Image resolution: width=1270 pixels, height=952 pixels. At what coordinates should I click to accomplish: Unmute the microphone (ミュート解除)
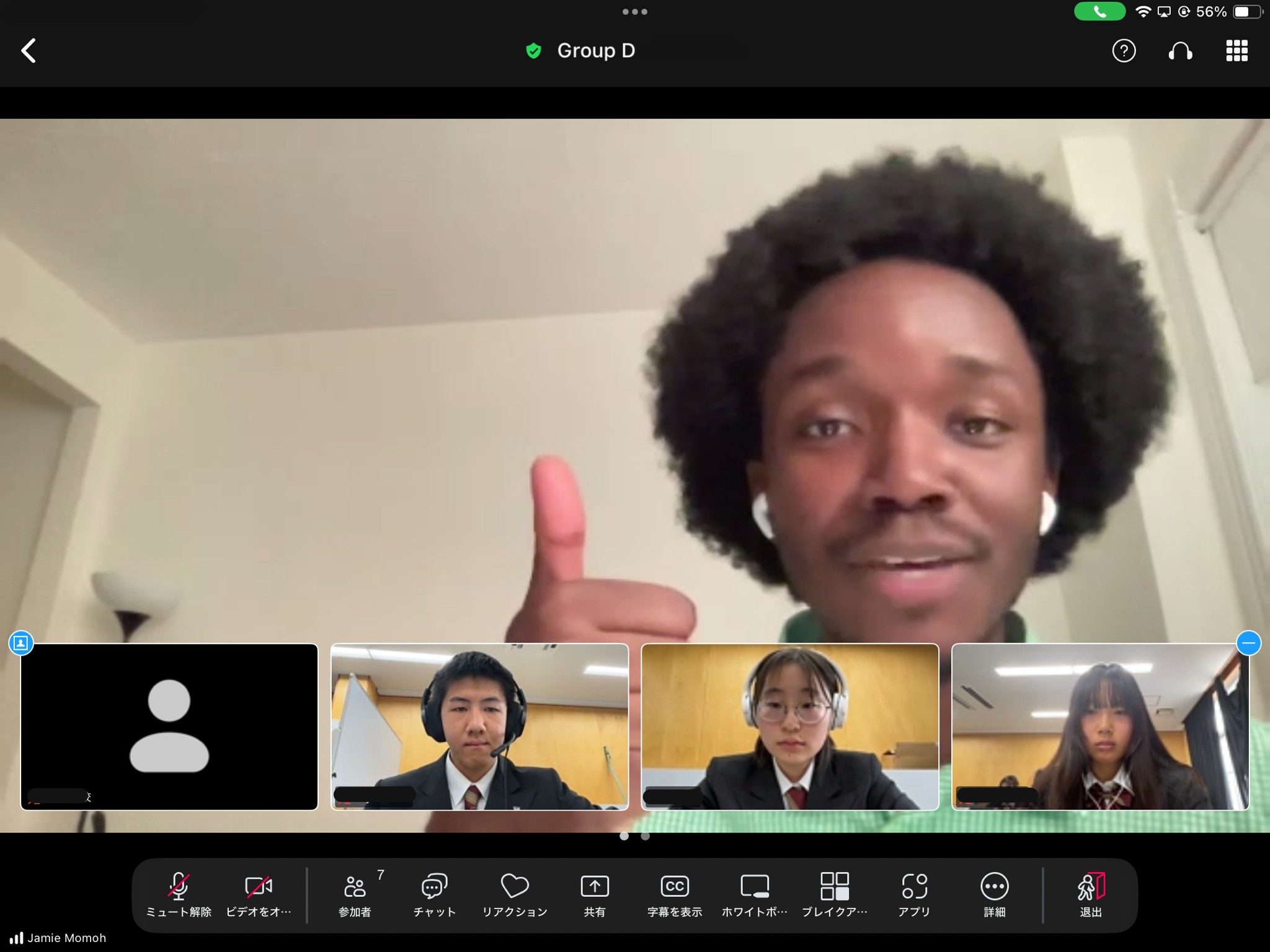[x=179, y=894]
